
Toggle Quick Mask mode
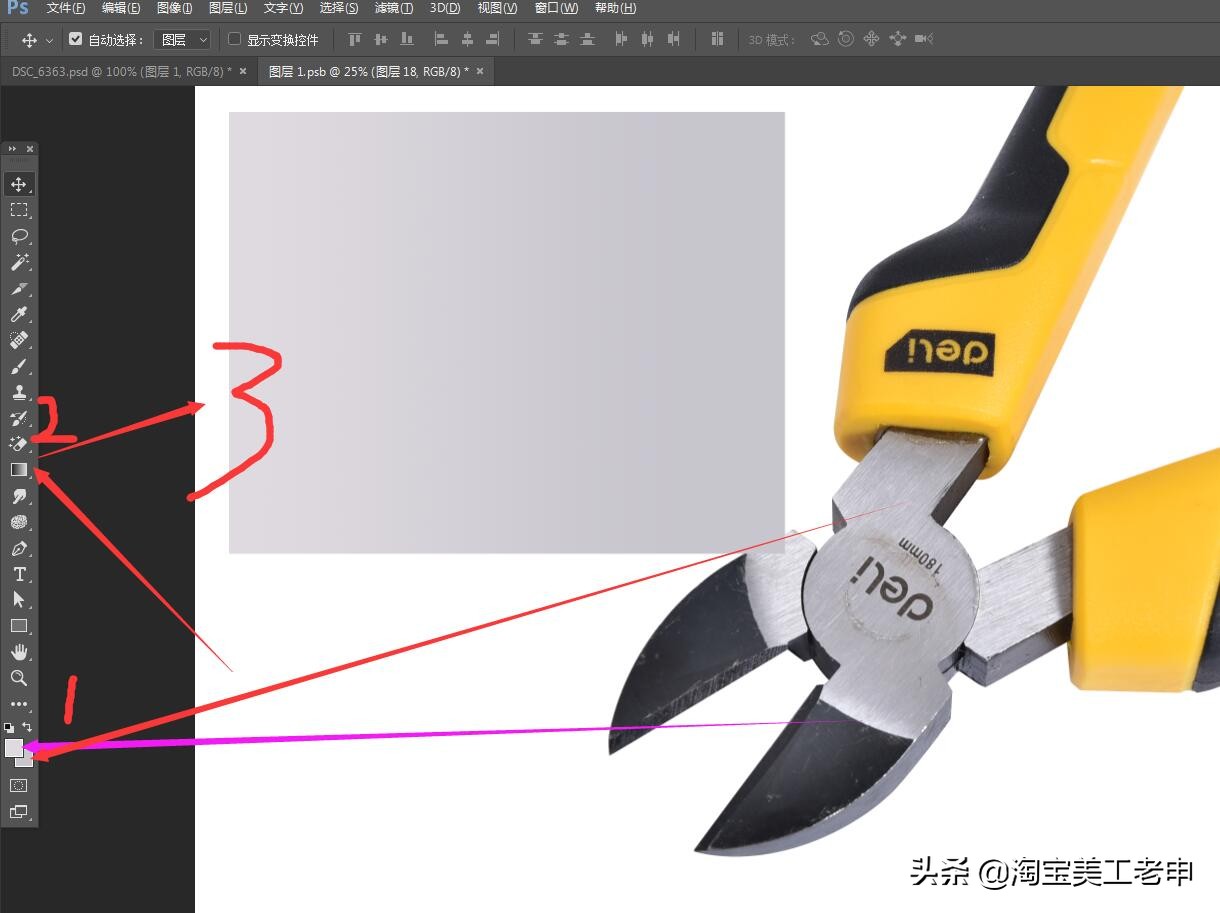19,786
